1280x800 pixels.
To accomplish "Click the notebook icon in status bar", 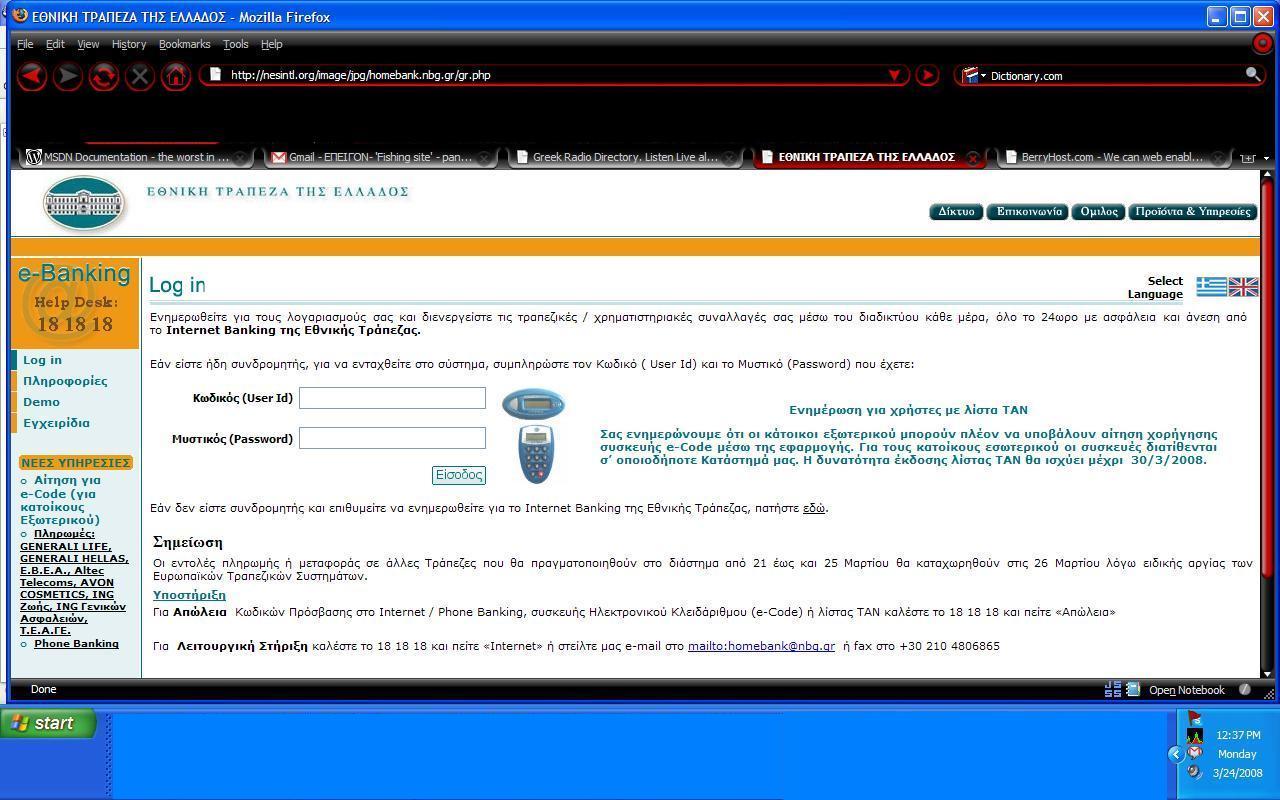I will click(x=1134, y=689).
